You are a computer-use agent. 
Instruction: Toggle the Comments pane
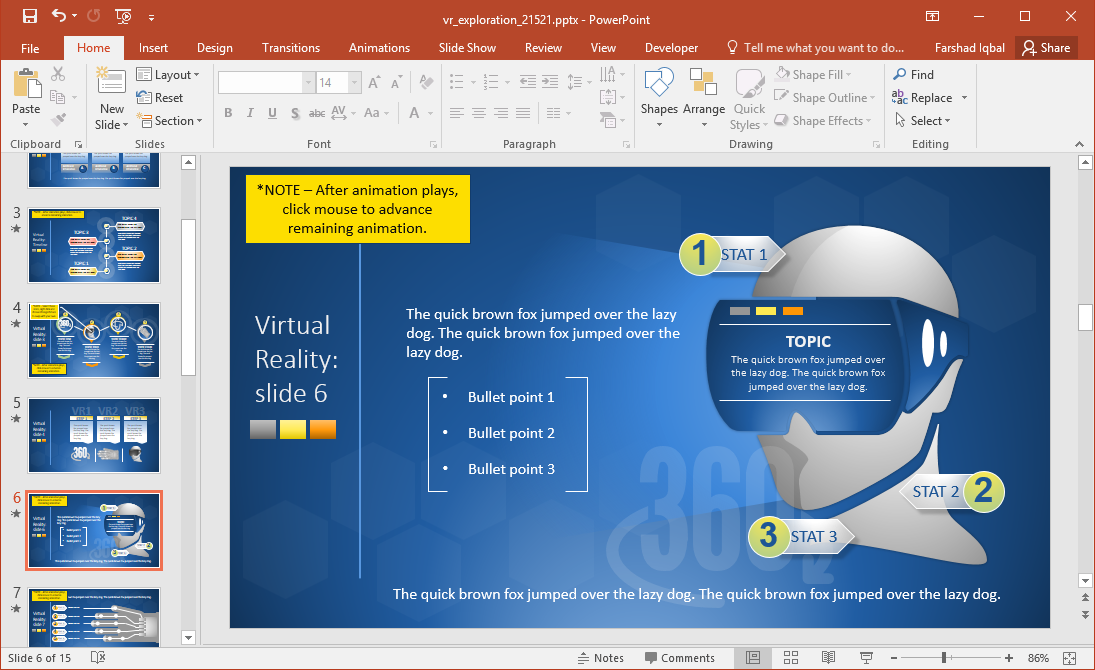680,658
